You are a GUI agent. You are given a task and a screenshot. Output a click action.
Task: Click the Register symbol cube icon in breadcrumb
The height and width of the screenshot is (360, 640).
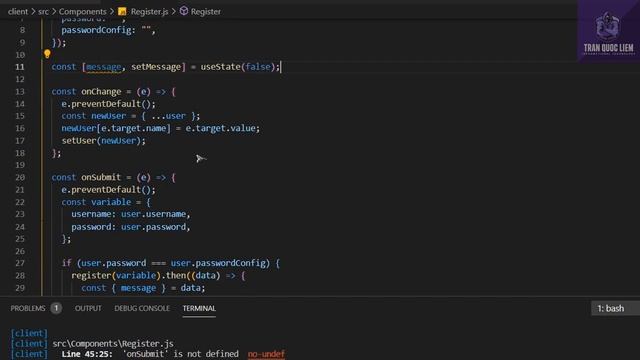pos(184,11)
